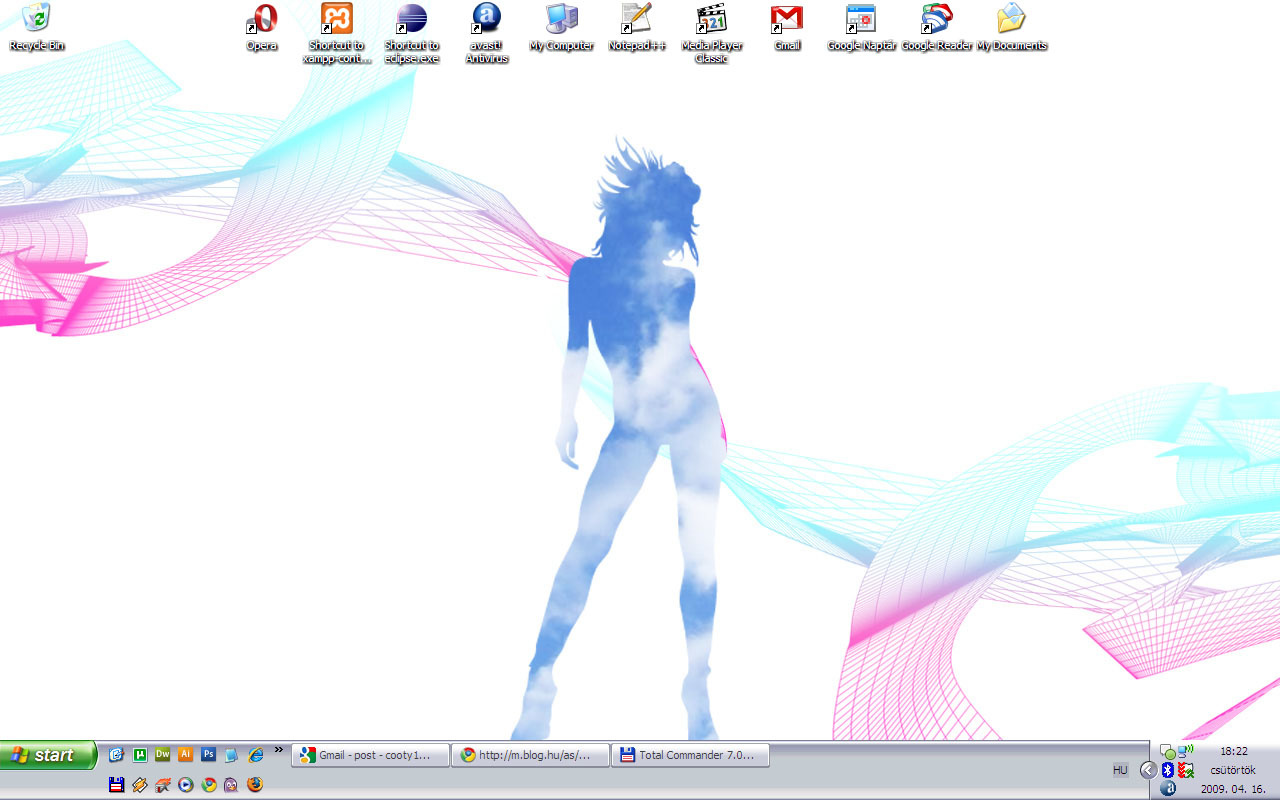Viewport: 1280px width, 800px height.
Task: Open the red arrows tray icon
Action: pos(1186,770)
